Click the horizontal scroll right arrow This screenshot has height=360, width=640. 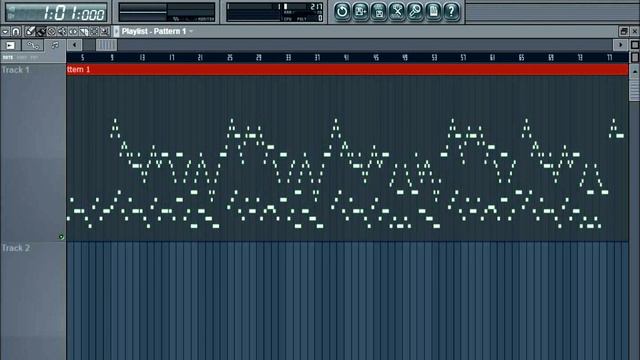coord(620,45)
